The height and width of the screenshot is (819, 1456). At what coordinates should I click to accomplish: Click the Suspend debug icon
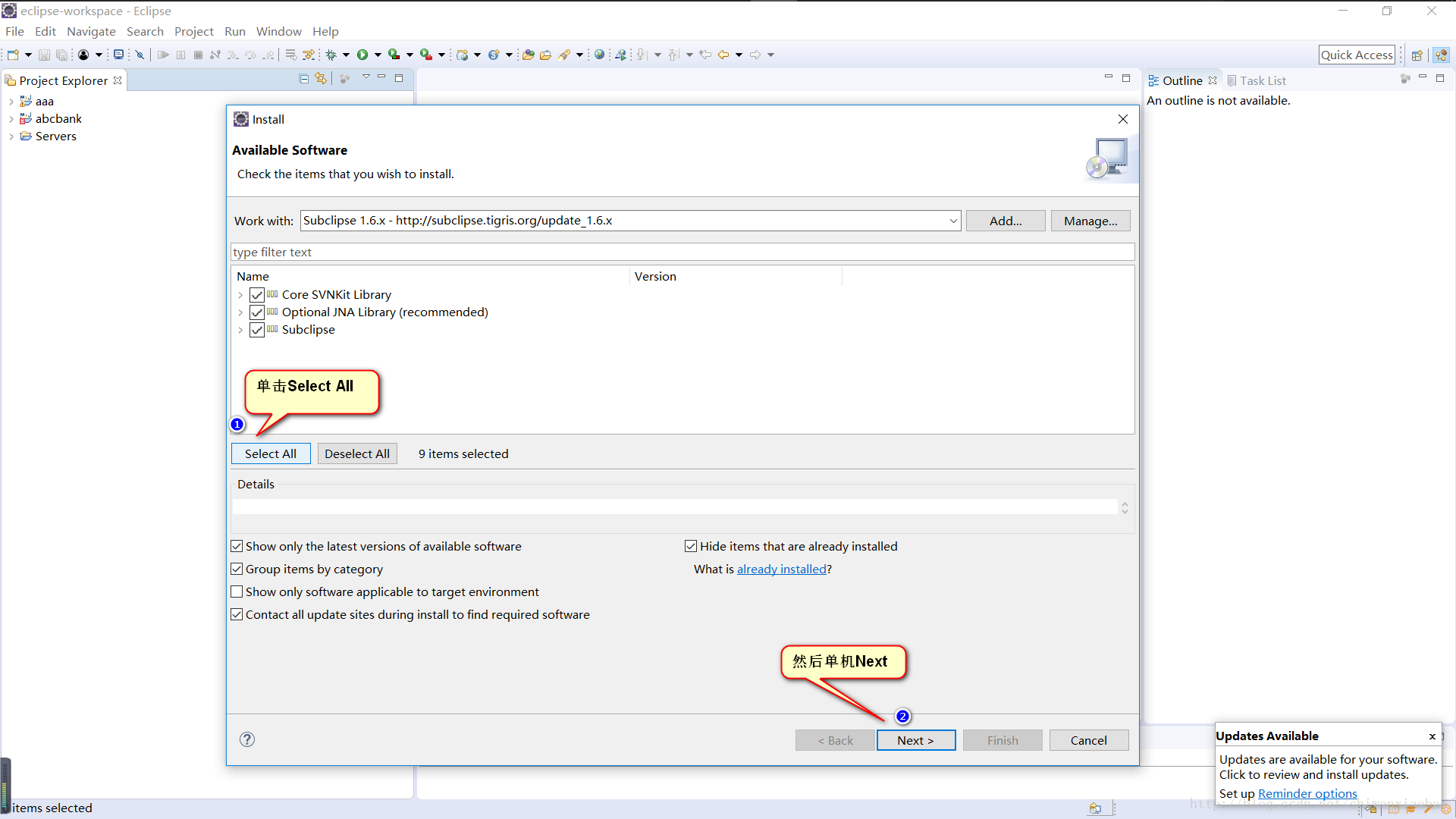pyautogui.click(x=180, y=55)
